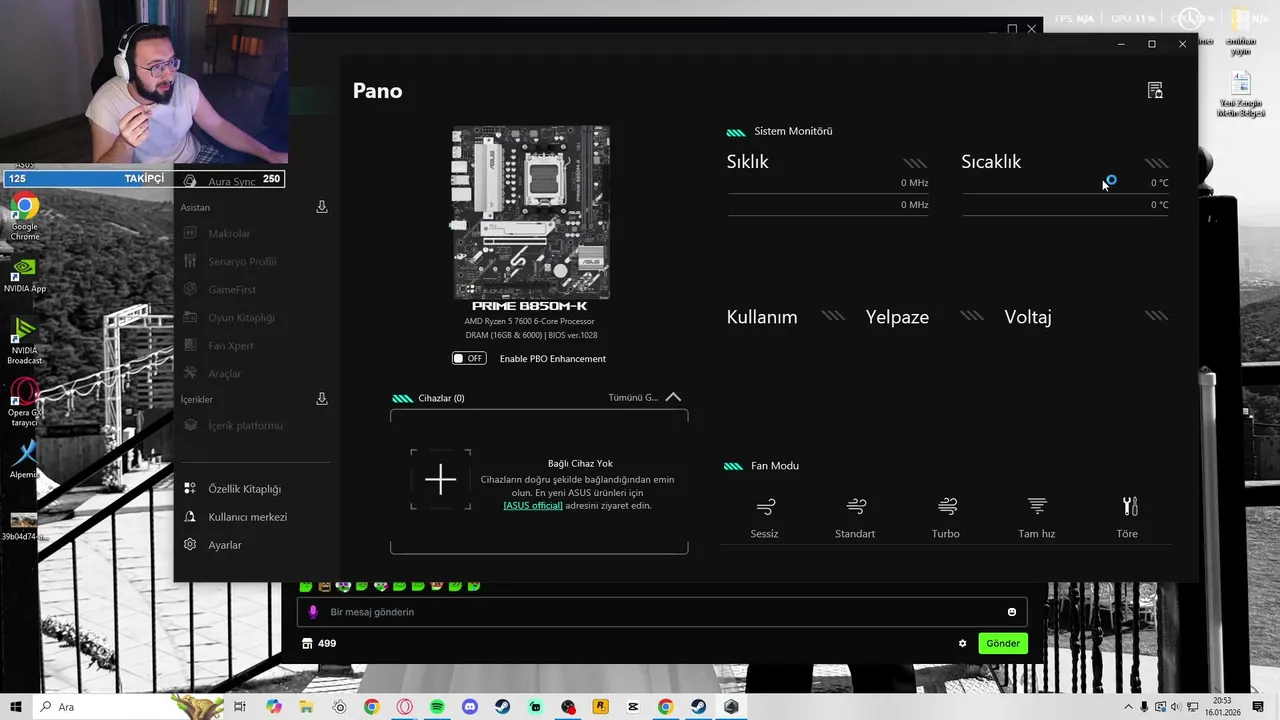Open İçerik platformu in the sidebar
The height and width of the screenshot is (720, 1280).
(245, 426)
